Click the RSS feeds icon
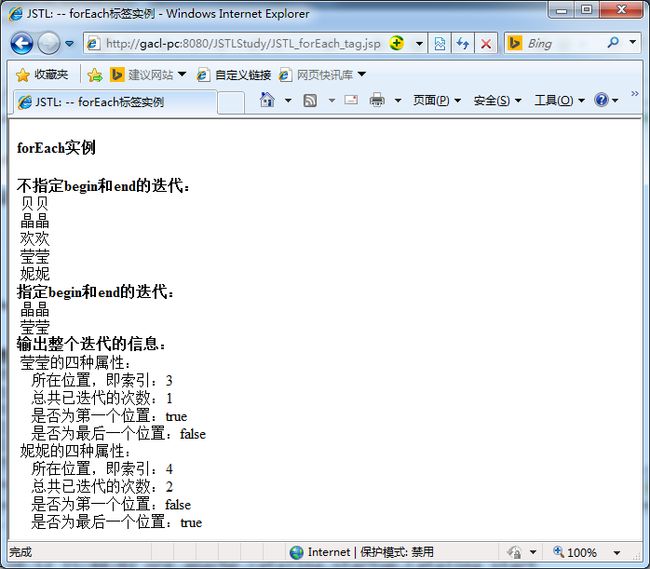This screenshot has height=569, width=650. click(x=310, y=100)
